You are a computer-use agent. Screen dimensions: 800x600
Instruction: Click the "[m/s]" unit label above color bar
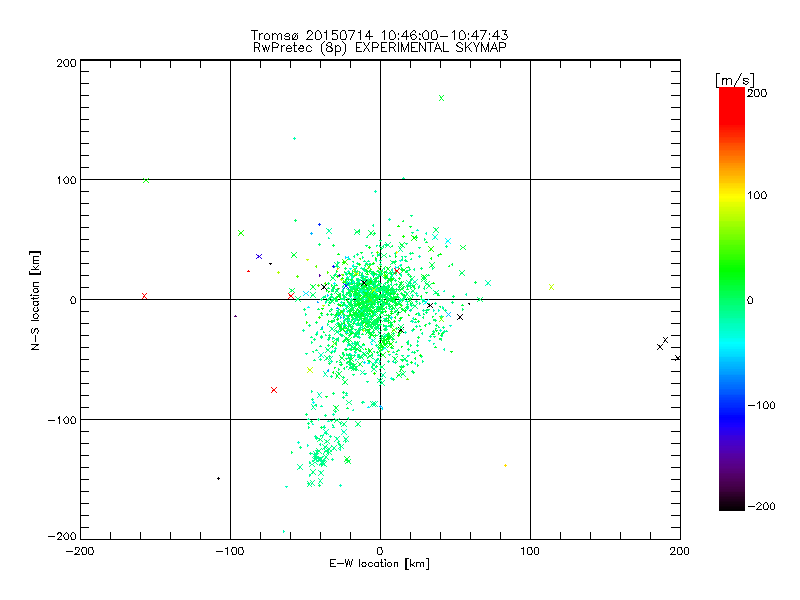pyautogui.click(x=735, y=80)
